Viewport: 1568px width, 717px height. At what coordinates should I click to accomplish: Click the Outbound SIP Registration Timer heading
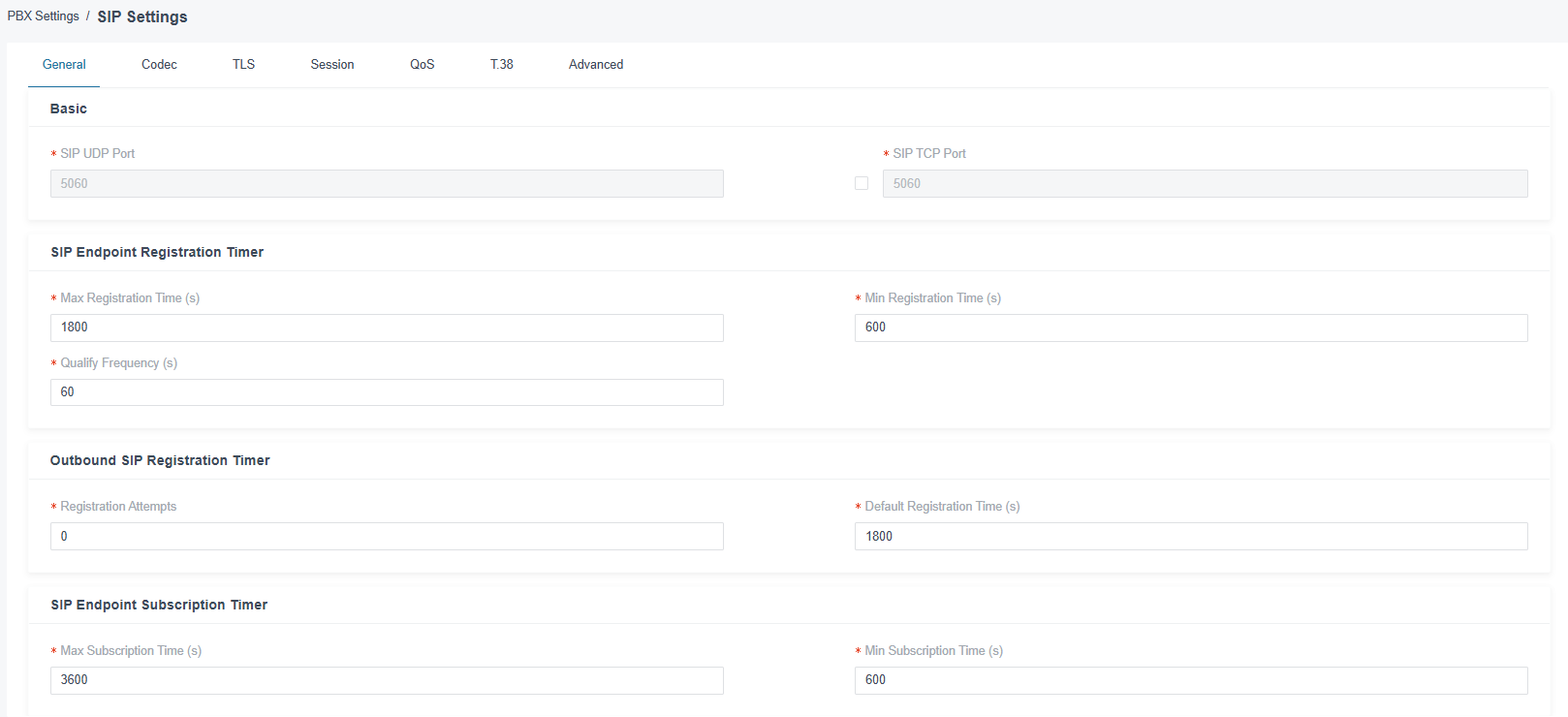coord(160,460)
